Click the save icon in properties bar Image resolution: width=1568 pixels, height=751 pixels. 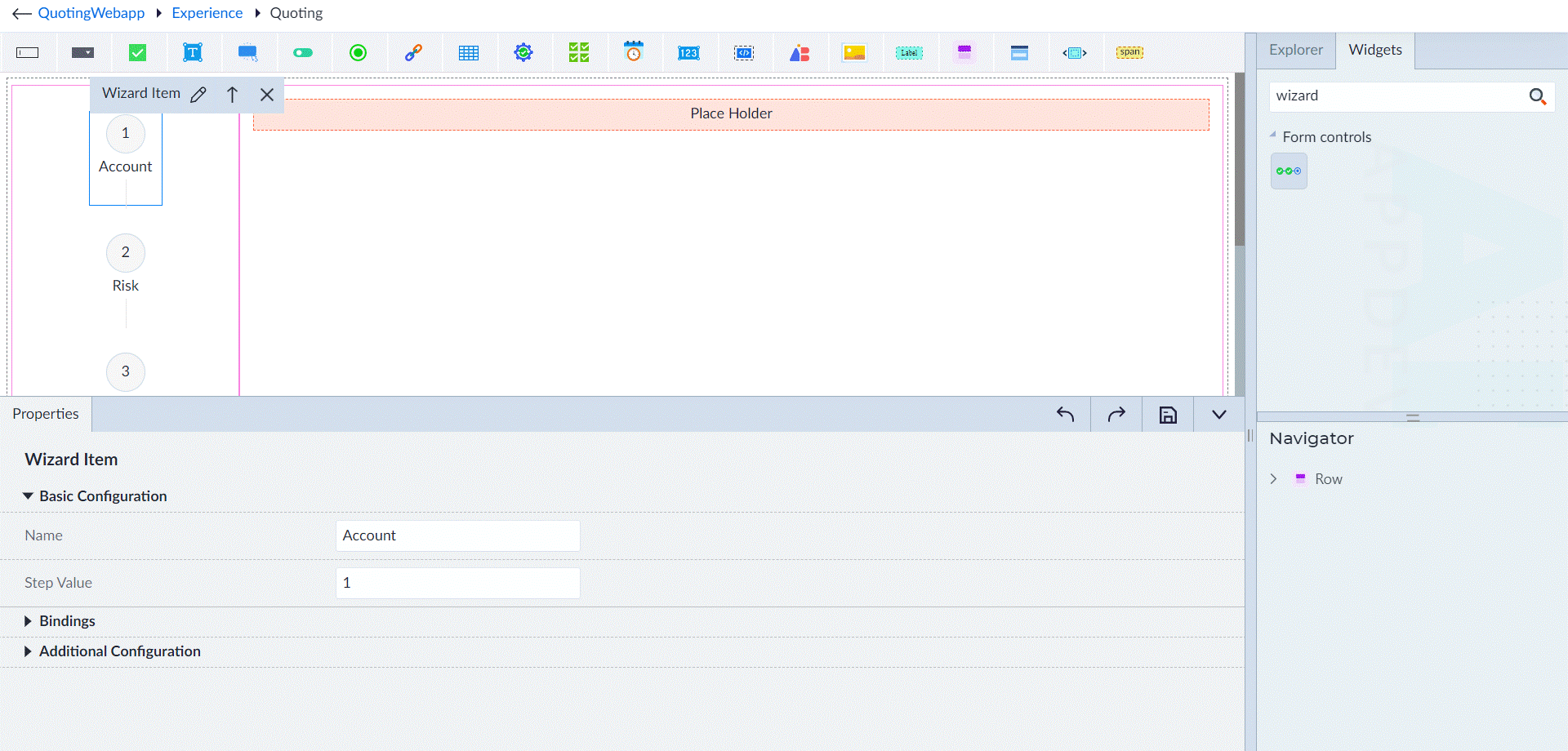point(1168,415)
